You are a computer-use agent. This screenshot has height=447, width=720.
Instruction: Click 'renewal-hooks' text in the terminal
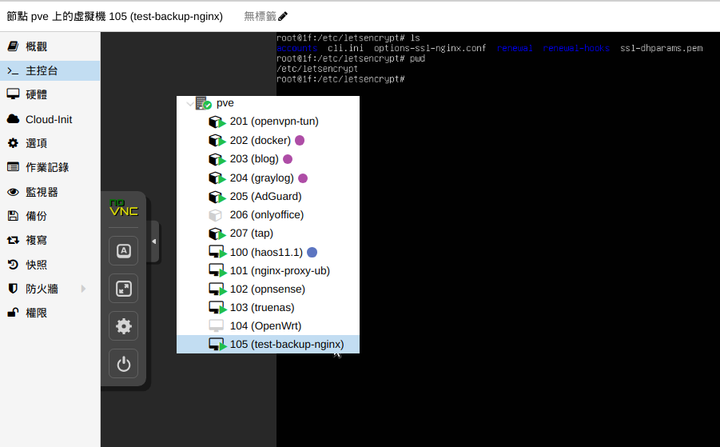[x=576, y=48]
